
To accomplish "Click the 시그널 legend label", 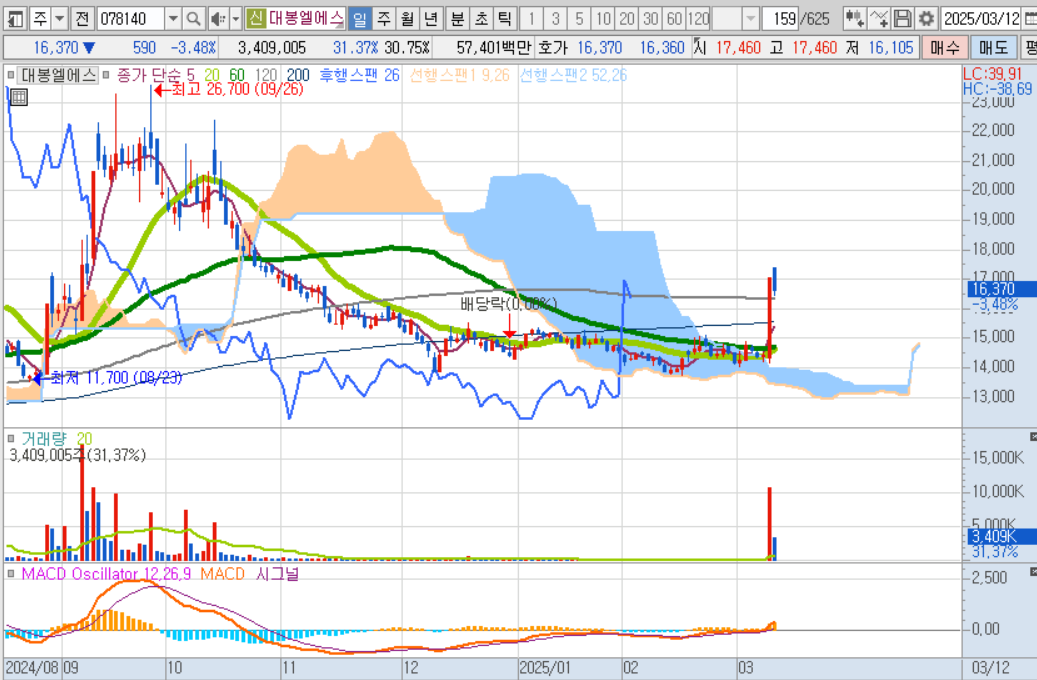I will pos(277,574).
